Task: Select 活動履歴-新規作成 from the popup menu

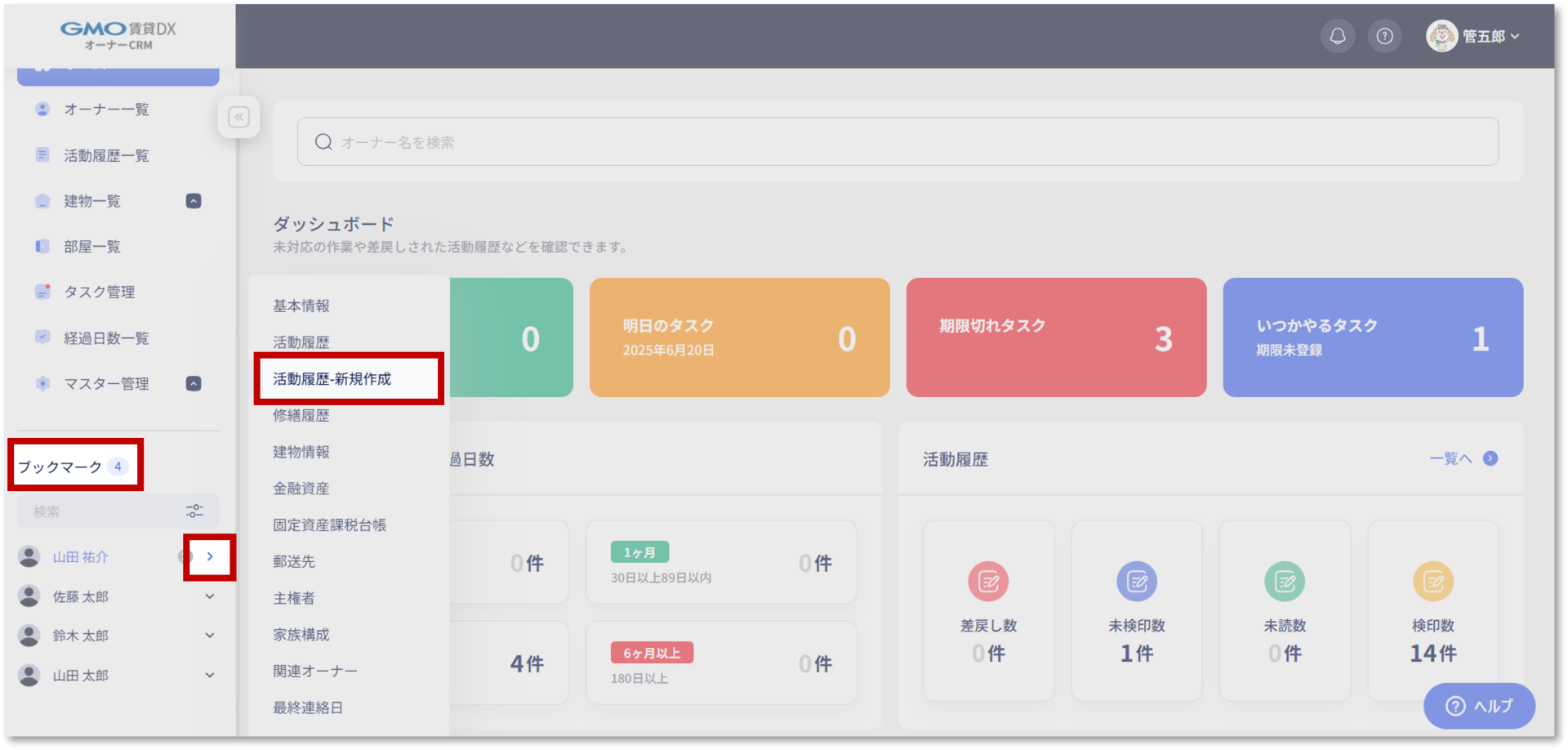Action: click(x=332, y=379)
